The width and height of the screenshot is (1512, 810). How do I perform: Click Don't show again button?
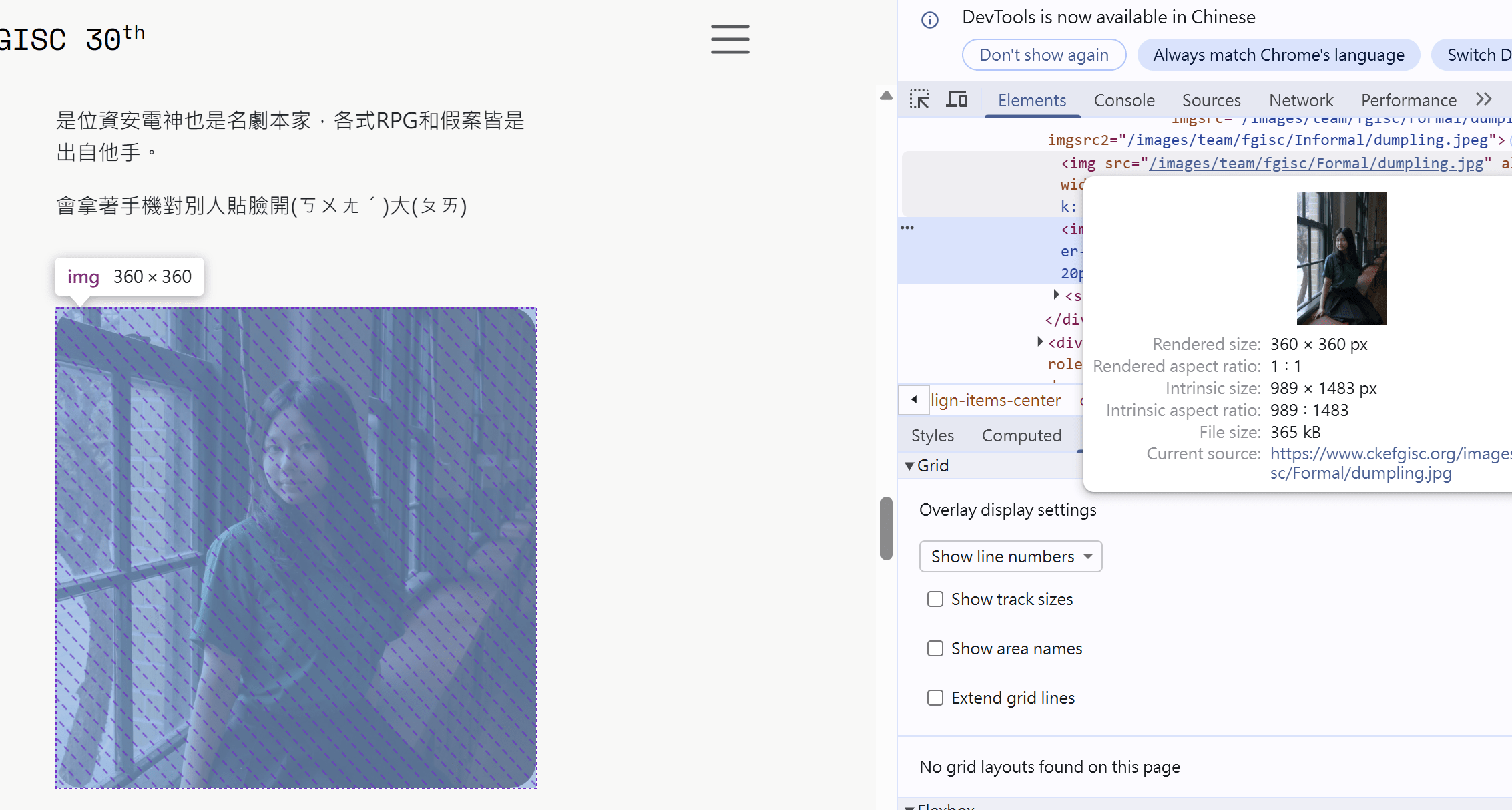(1043, 55)
